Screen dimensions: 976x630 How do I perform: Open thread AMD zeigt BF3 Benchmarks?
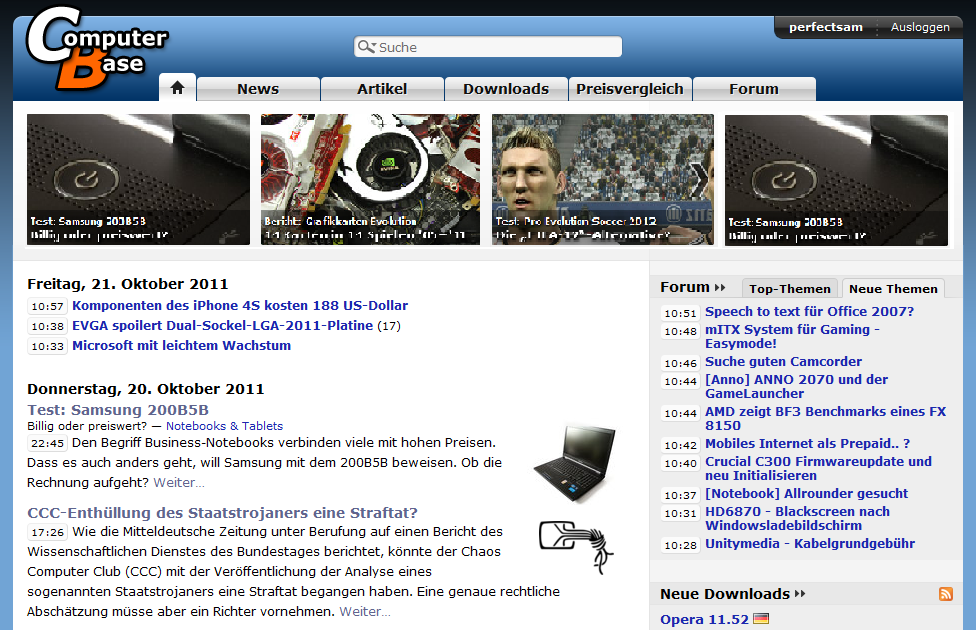point(825,418)
